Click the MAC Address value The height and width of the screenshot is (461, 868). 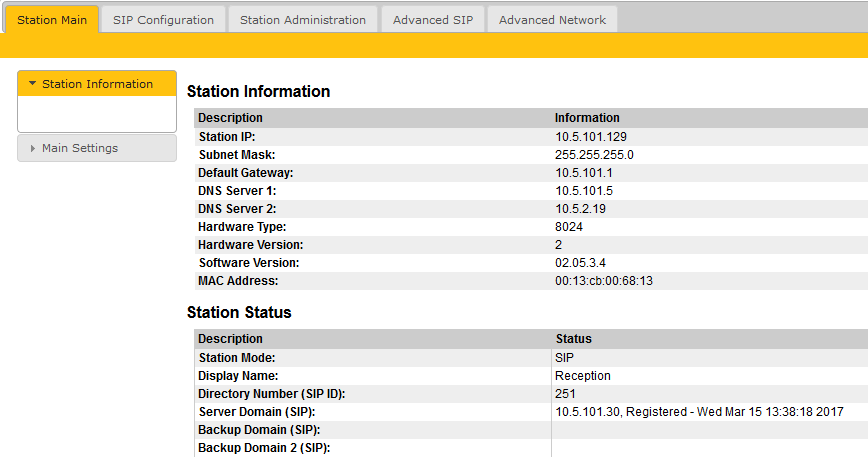point(603,281)
